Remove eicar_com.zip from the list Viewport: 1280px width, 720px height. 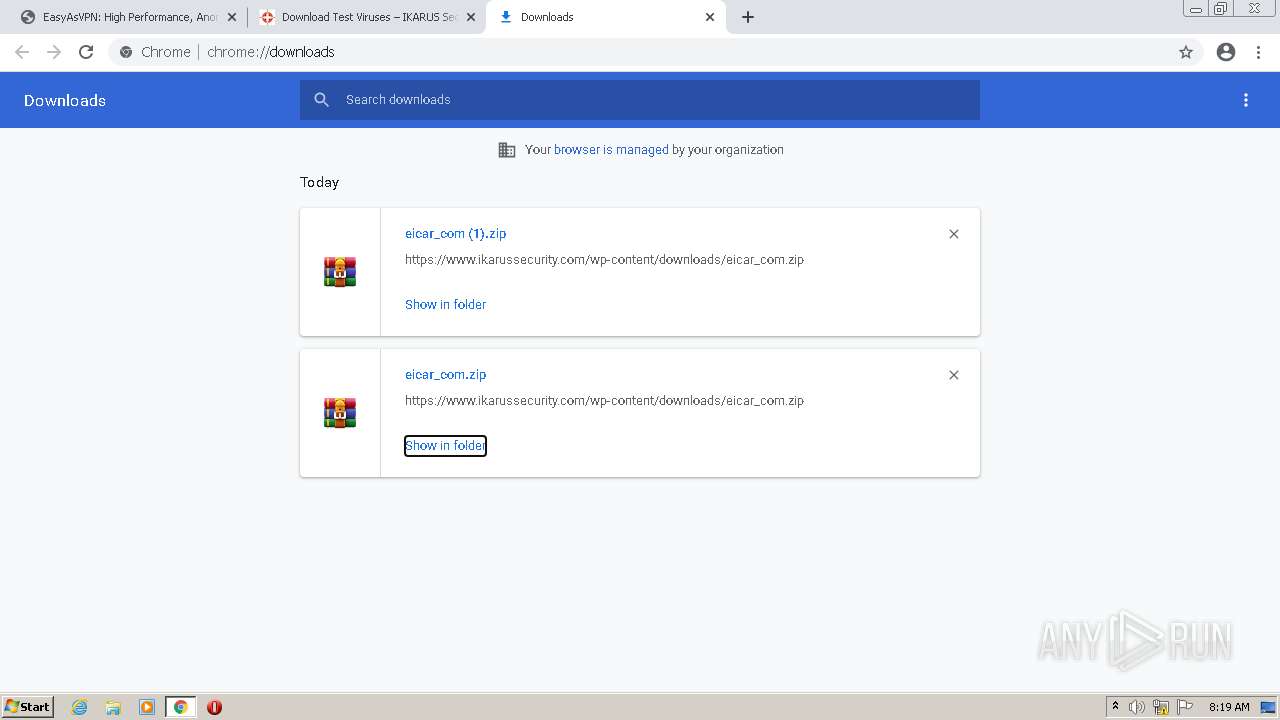pyautogui.click(x=954, y=375)
